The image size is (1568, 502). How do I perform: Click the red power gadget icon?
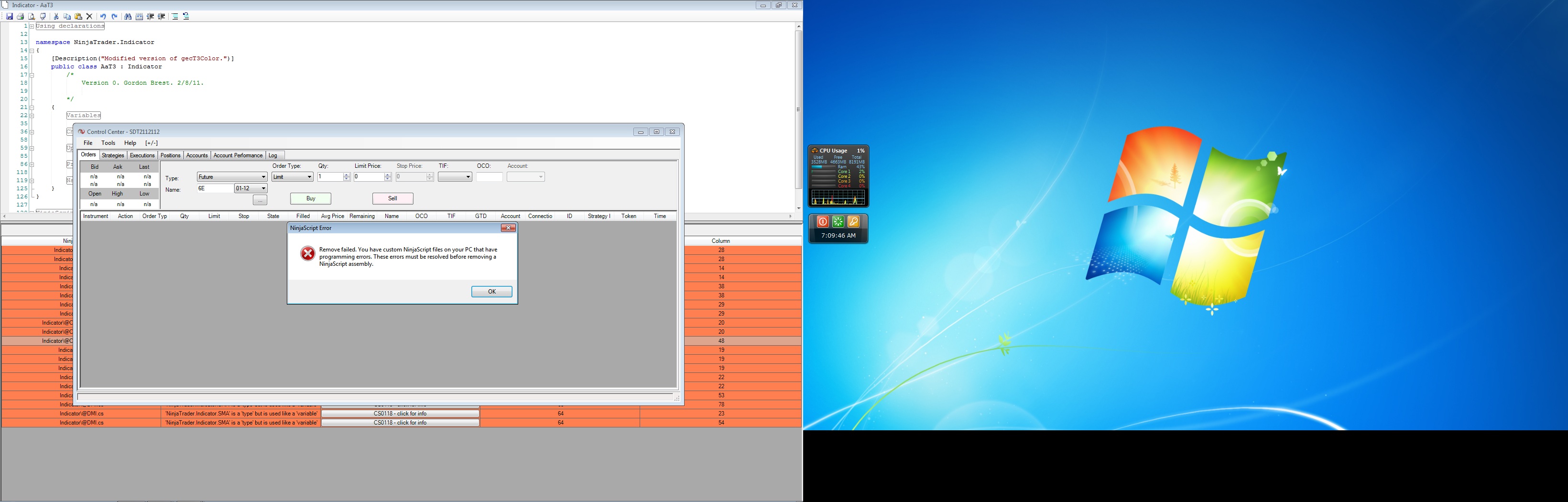coord(822,221)
